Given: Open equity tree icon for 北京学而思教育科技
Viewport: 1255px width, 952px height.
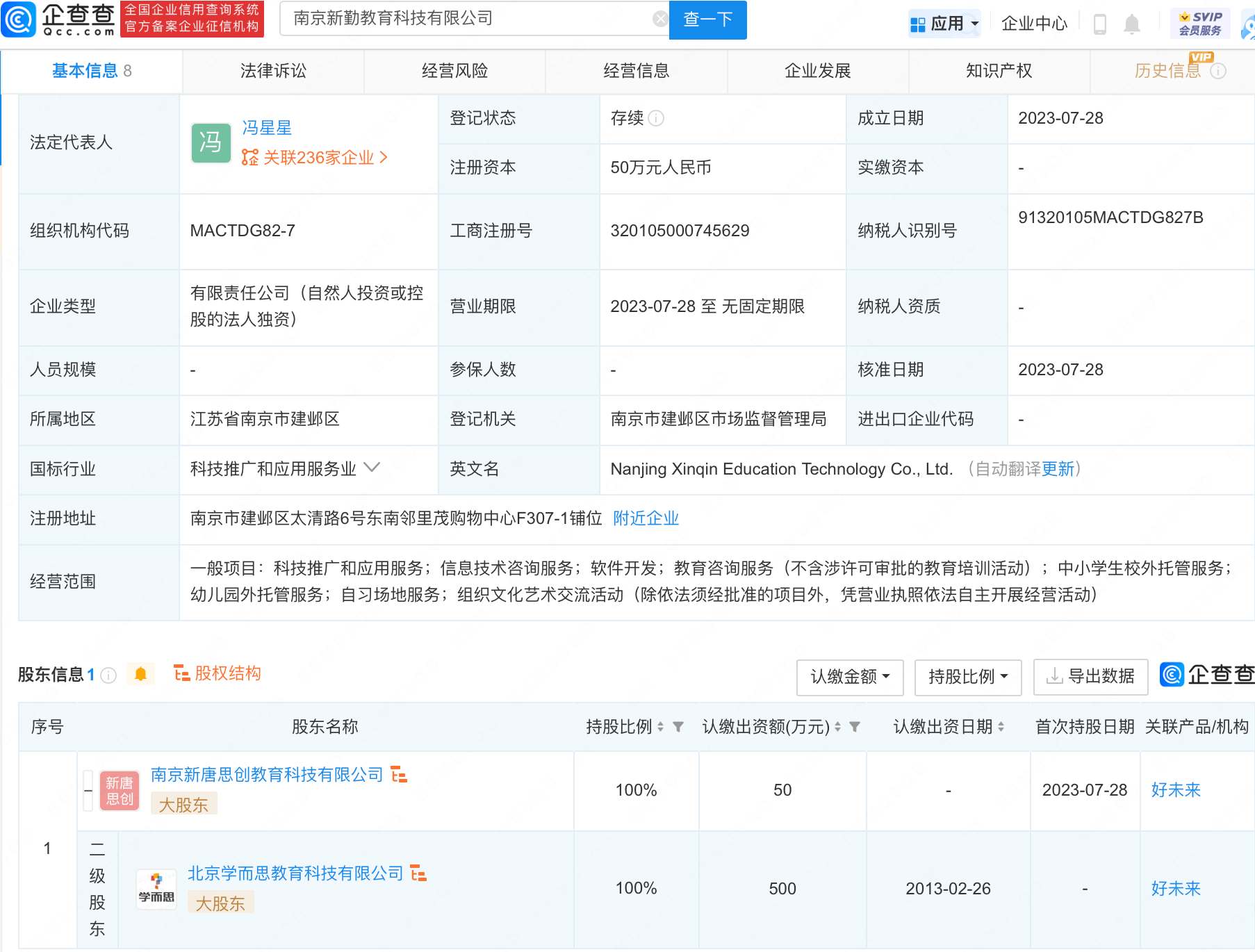Looking at the screenshot, I should click(x=418, y=873).
